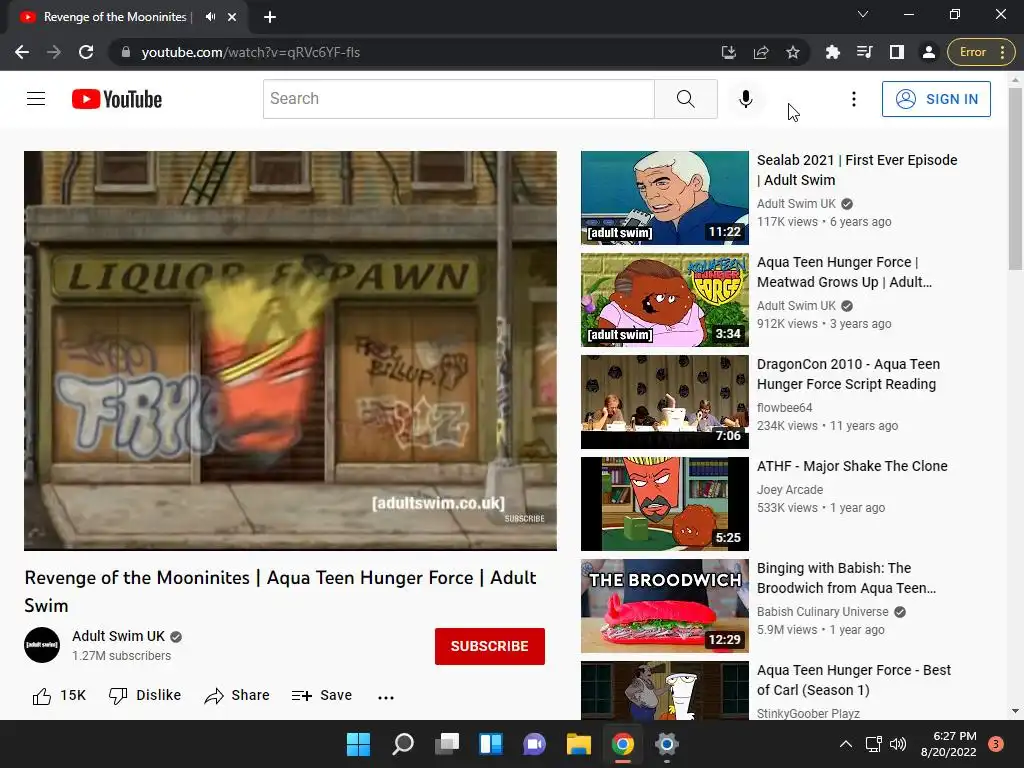Open the YouTube hamburger guide menu
This screenshot has height=768, width=1024.
[36, 99]
